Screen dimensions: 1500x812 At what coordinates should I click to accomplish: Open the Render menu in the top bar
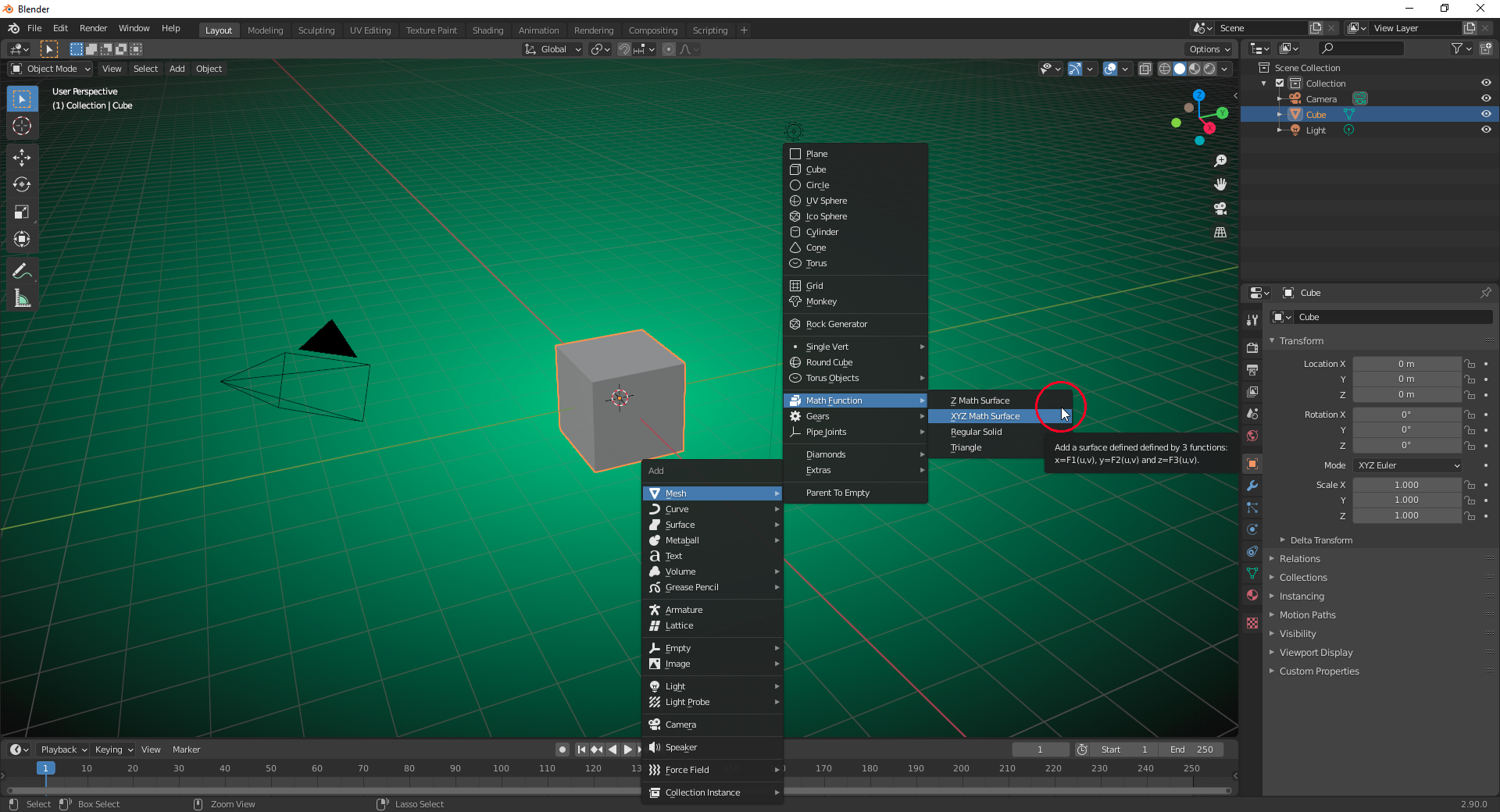pos(93,28)
